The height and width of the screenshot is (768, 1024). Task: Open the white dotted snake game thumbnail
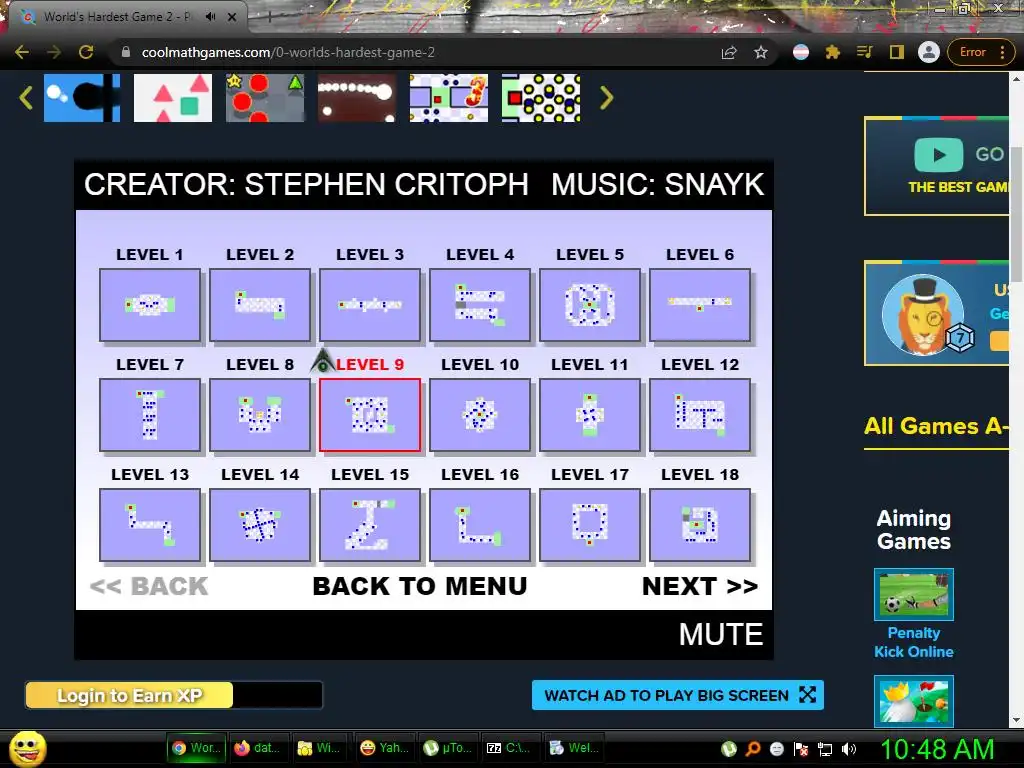(357, 98)
